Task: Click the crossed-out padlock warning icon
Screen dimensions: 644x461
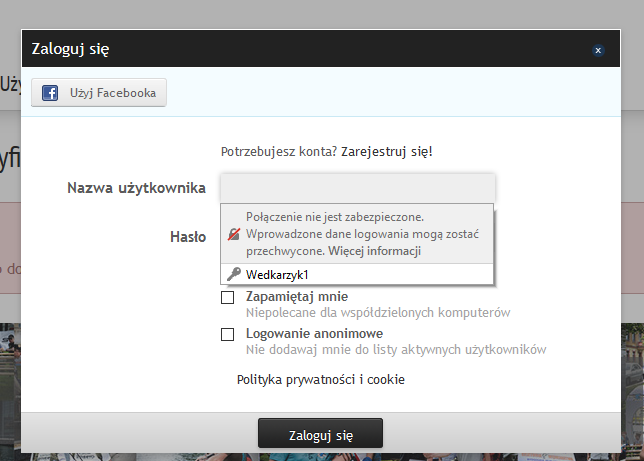Action: [x=234, y=234]
